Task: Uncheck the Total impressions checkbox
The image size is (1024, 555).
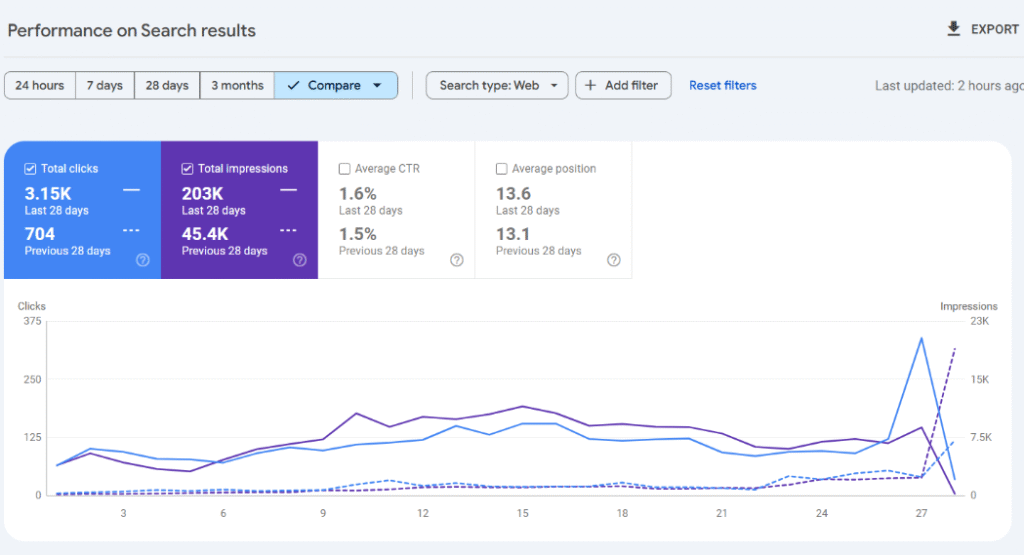Action: click(187, 169)
